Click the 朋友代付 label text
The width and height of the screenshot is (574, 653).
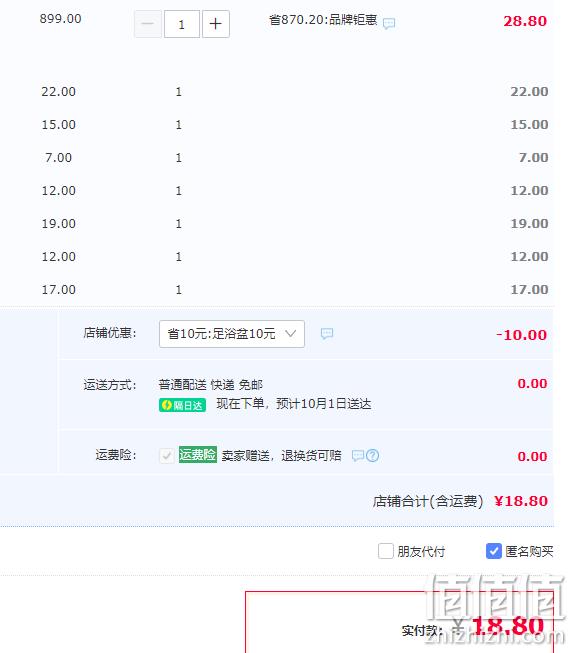(x=421, y=551)
